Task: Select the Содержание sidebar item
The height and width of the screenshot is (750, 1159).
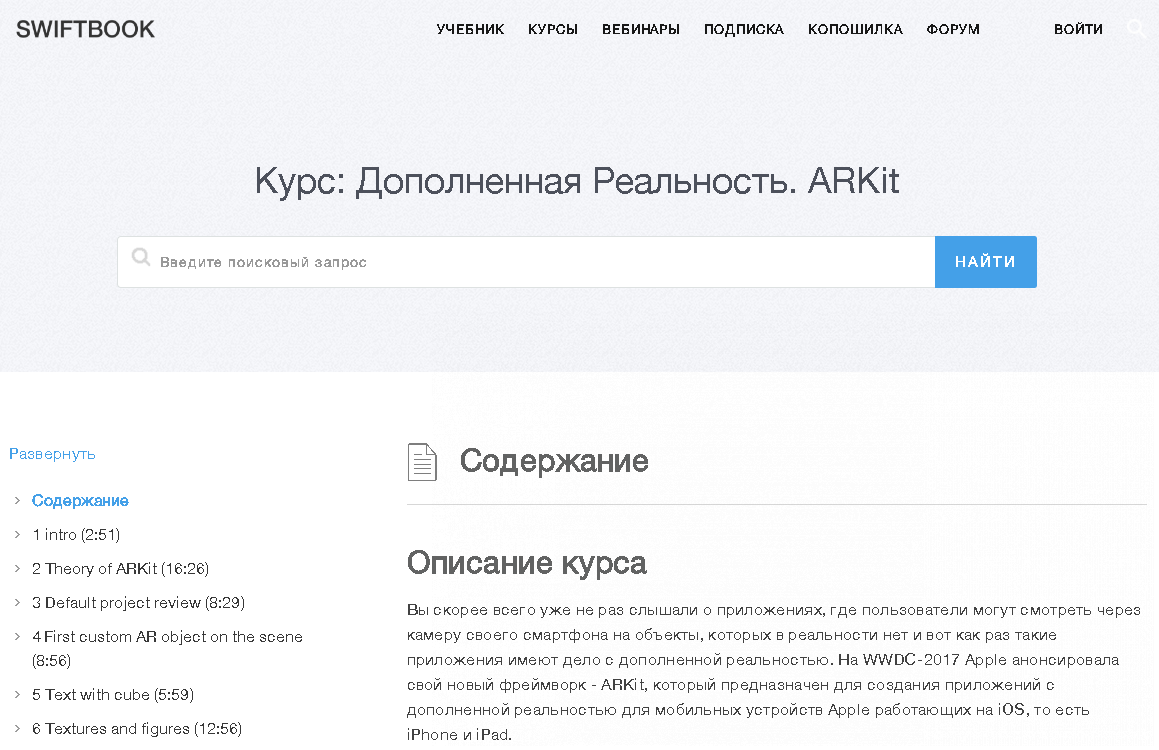Action: click(x=80, y=500)
